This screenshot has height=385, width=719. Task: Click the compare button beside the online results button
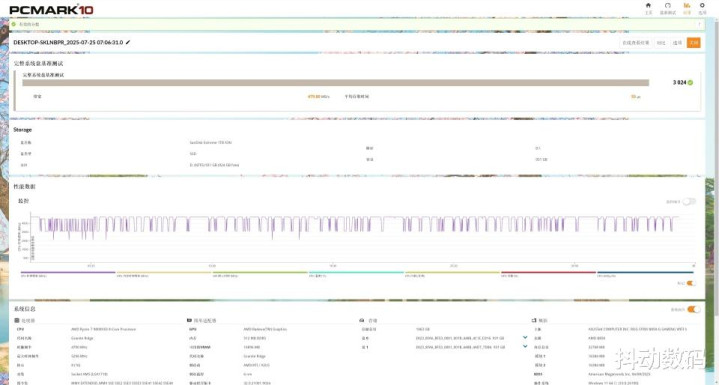coord(661,43)
